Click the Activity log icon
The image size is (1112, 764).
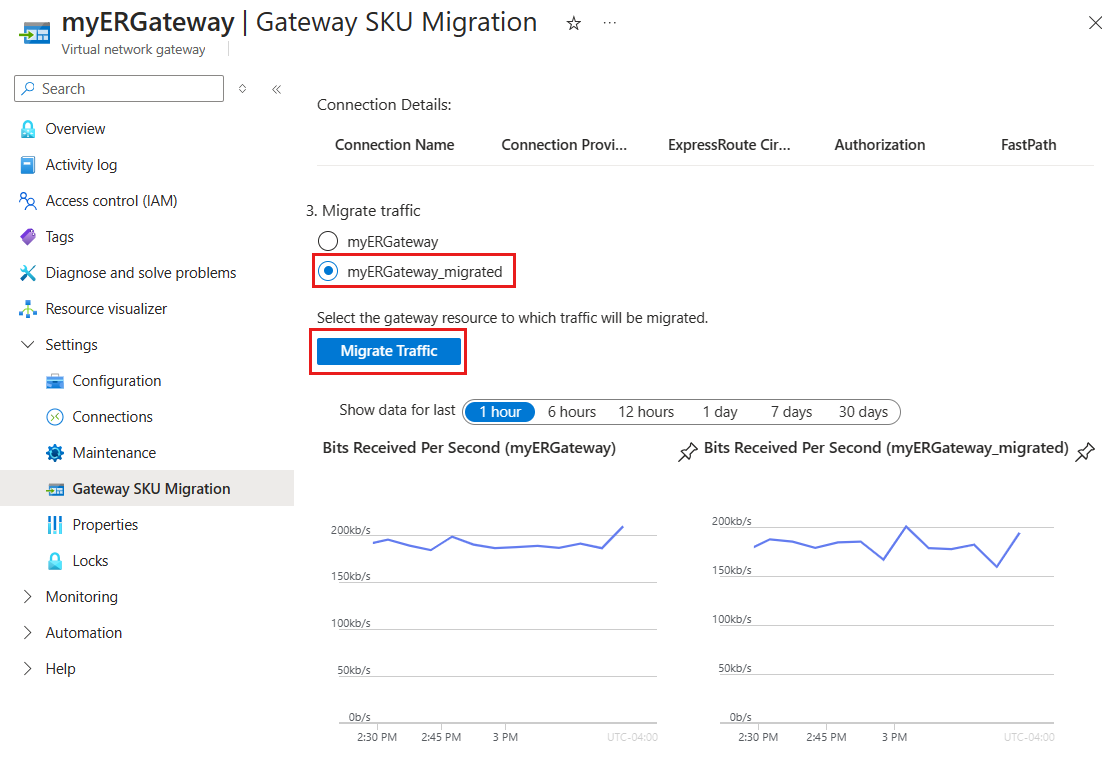[28, 165]
